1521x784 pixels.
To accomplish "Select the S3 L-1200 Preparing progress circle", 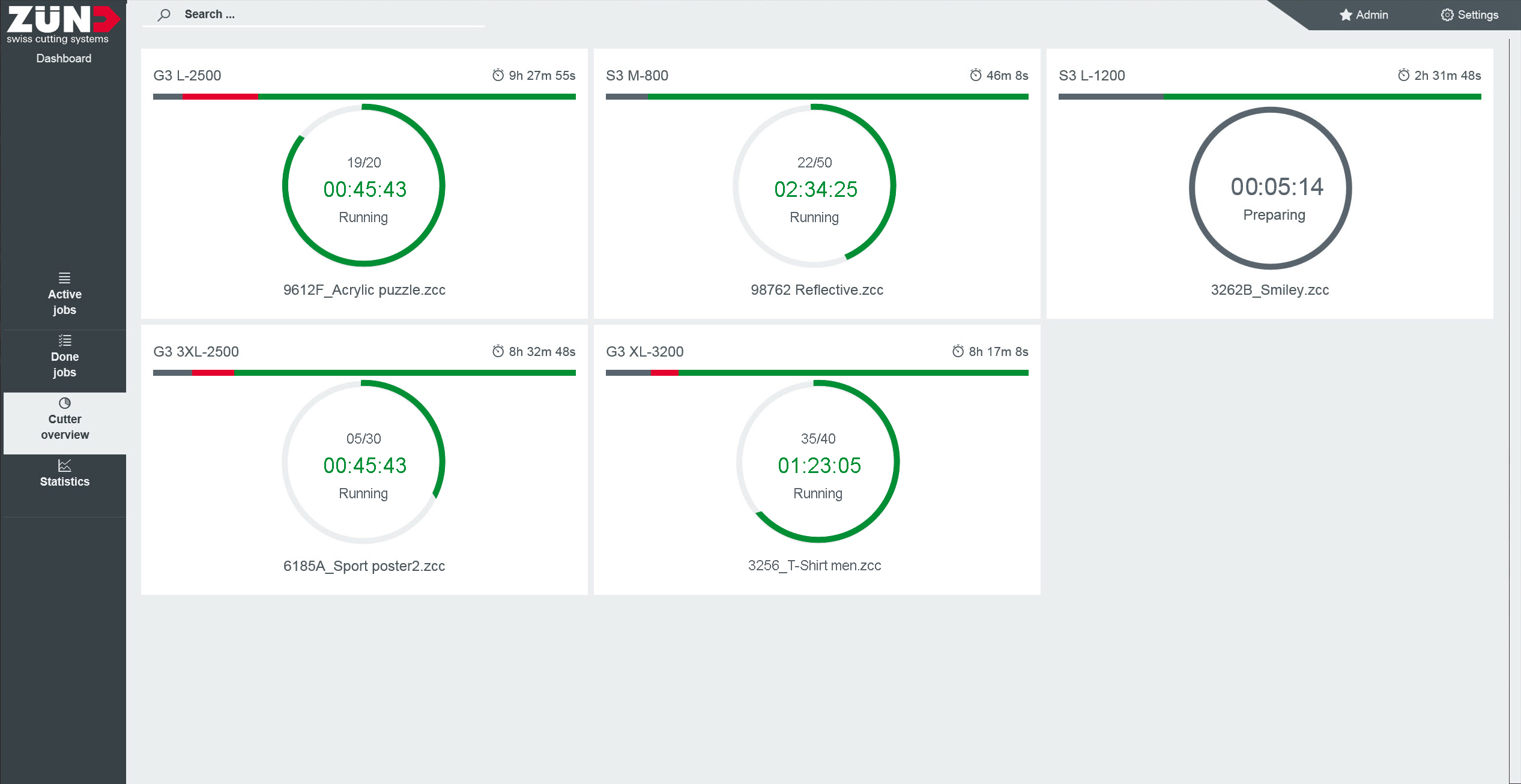I will (1270, 188).
